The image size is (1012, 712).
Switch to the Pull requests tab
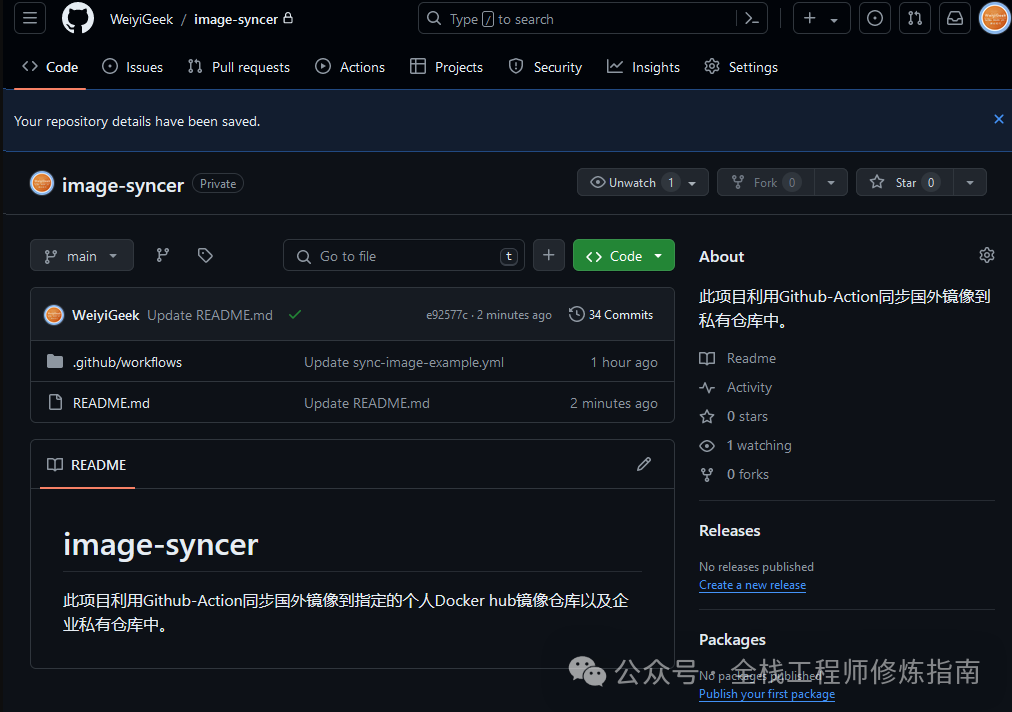coord(239,67)
